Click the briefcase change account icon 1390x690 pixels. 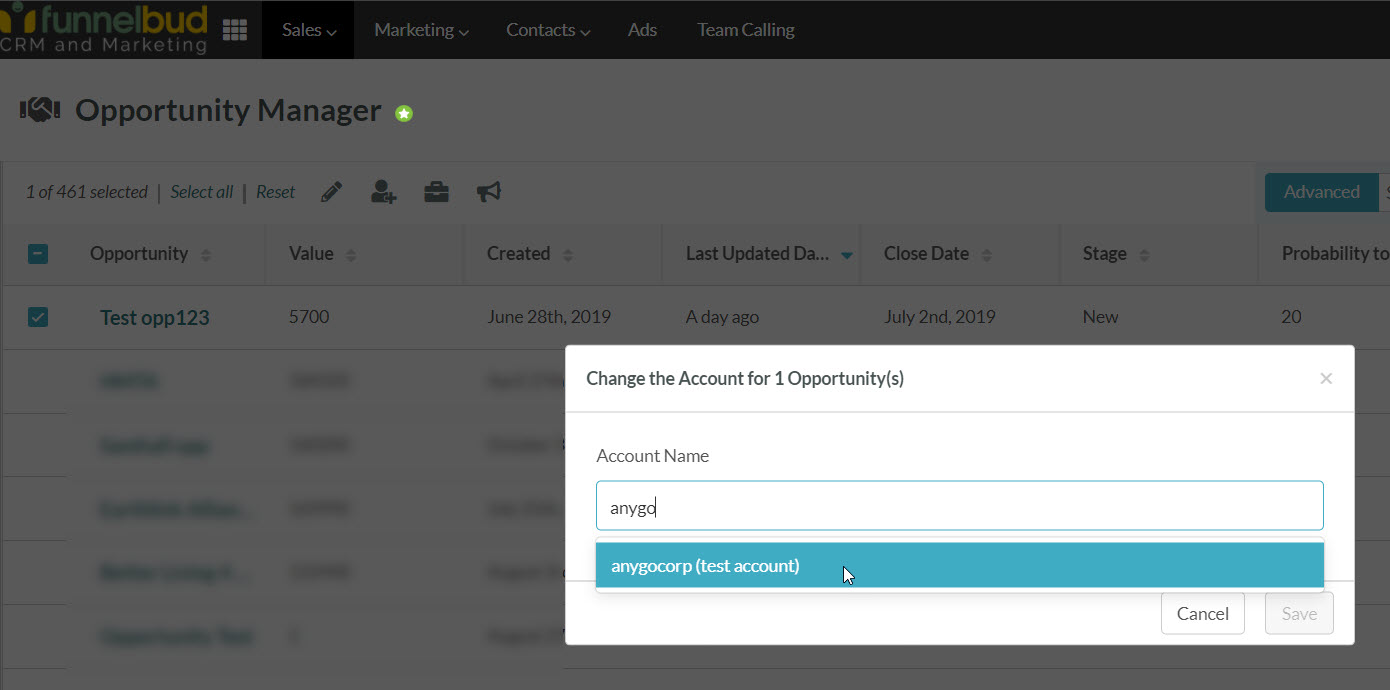436,192
